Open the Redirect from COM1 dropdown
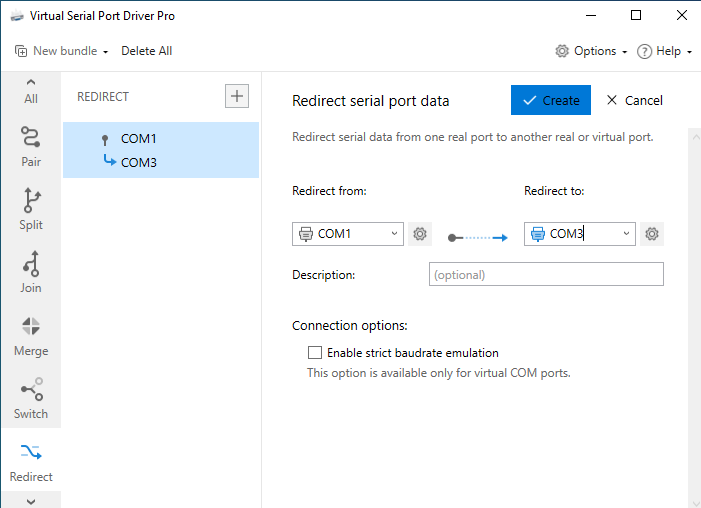This screenshot has height=508, width=701. [348, 234]
